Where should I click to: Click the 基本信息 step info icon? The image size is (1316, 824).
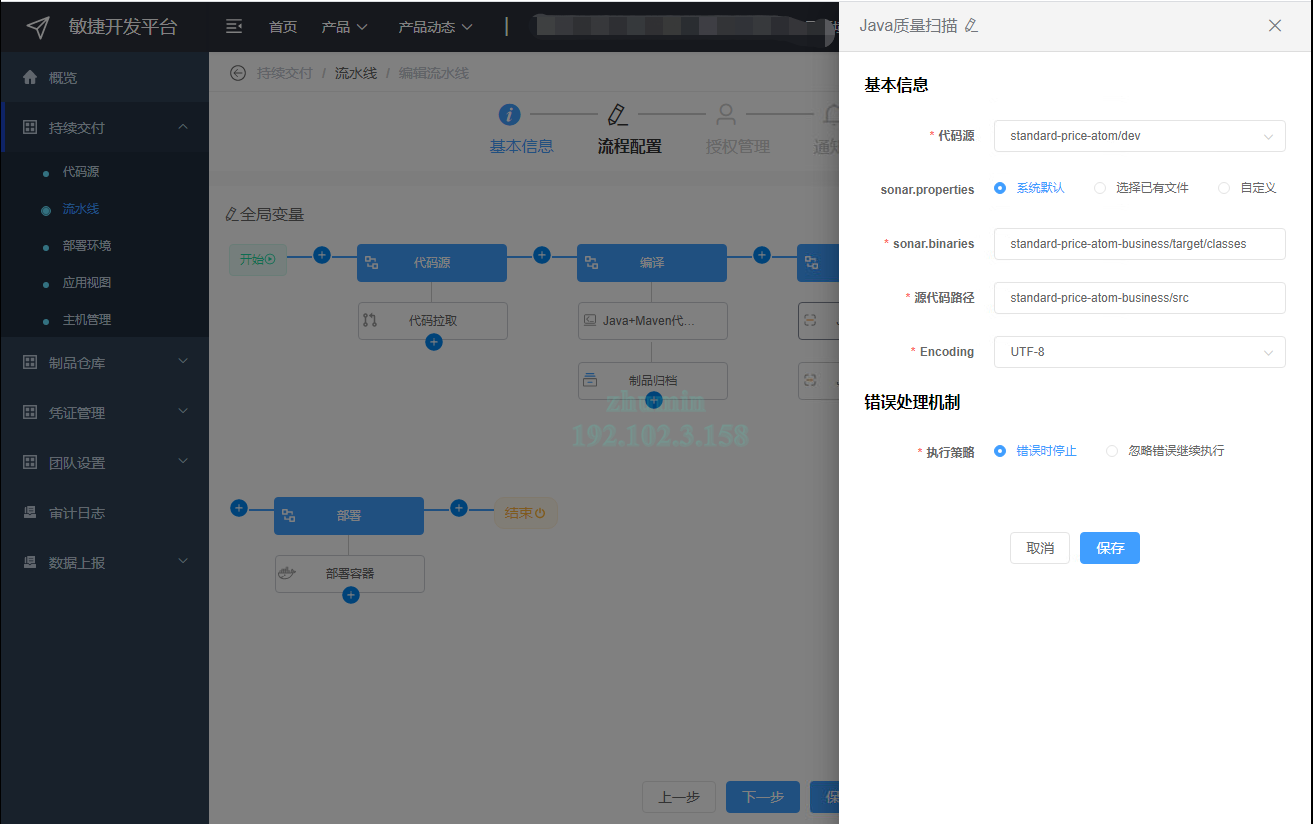pyautogui.click(x=509, y=114)
